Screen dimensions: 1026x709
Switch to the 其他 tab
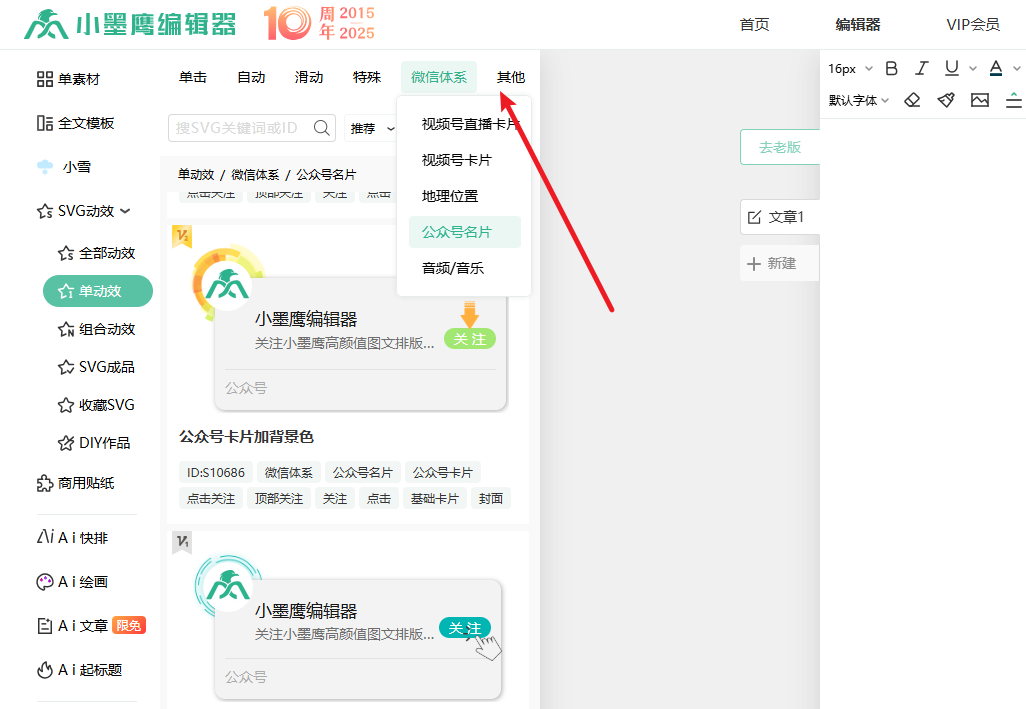[511, 77]
